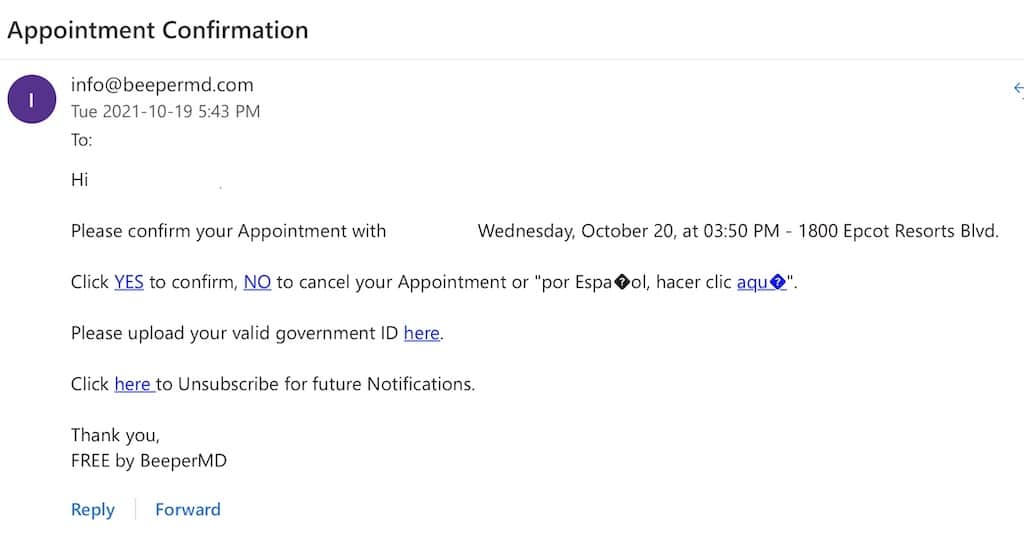Click the purple sender avatar circle
1024x540 pixels.
coord(31,99)
